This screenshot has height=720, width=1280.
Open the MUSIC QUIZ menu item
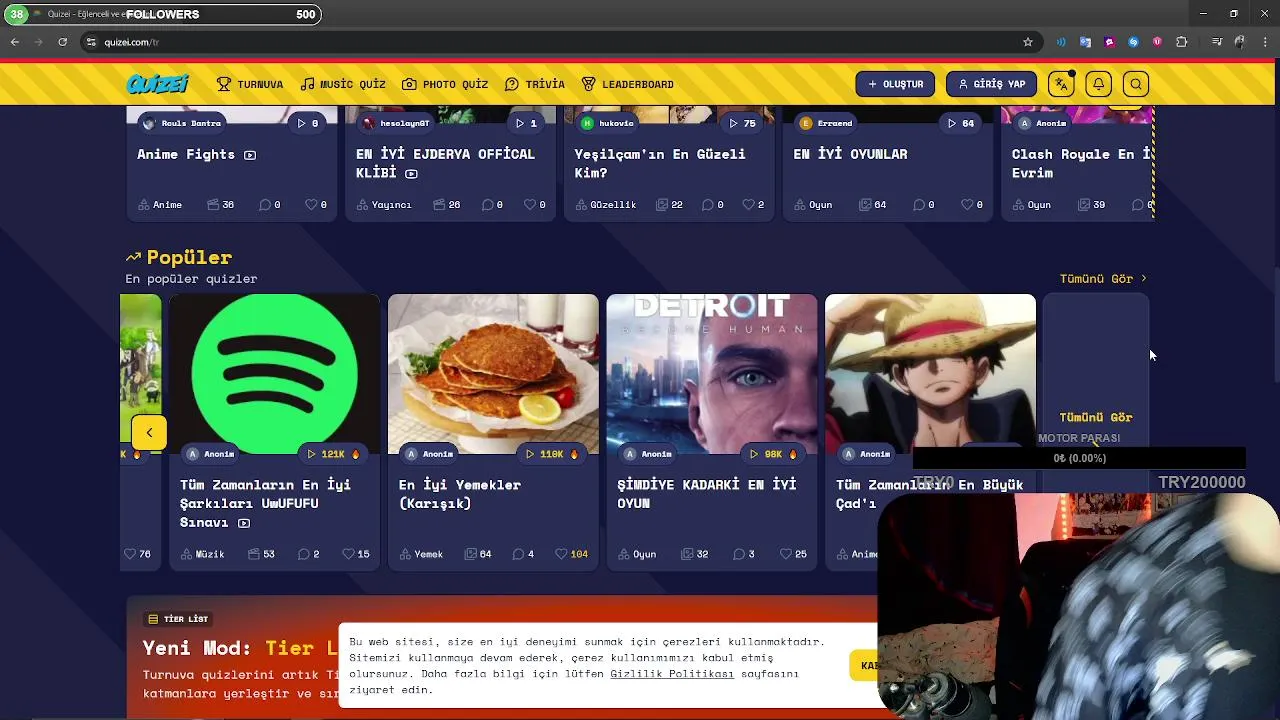tap(343, 84)
